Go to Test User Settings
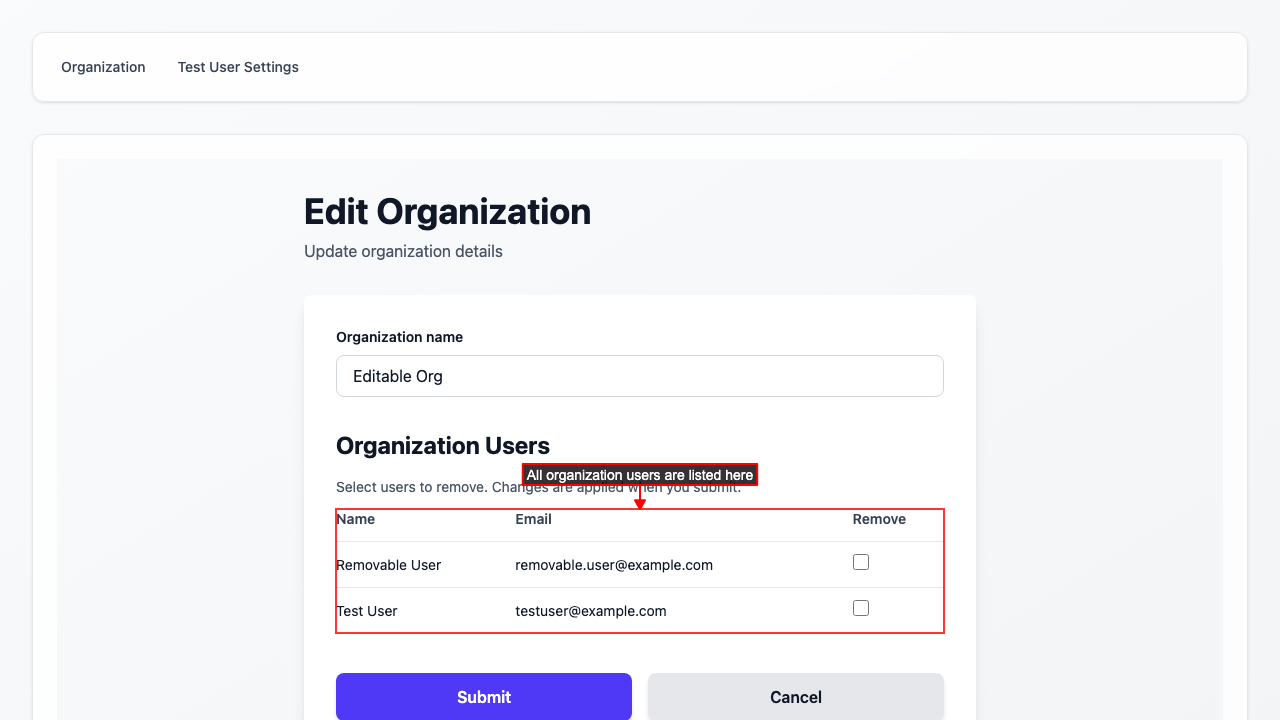Viewport: 1280px width, 720px height. click(x=238, y=67)
